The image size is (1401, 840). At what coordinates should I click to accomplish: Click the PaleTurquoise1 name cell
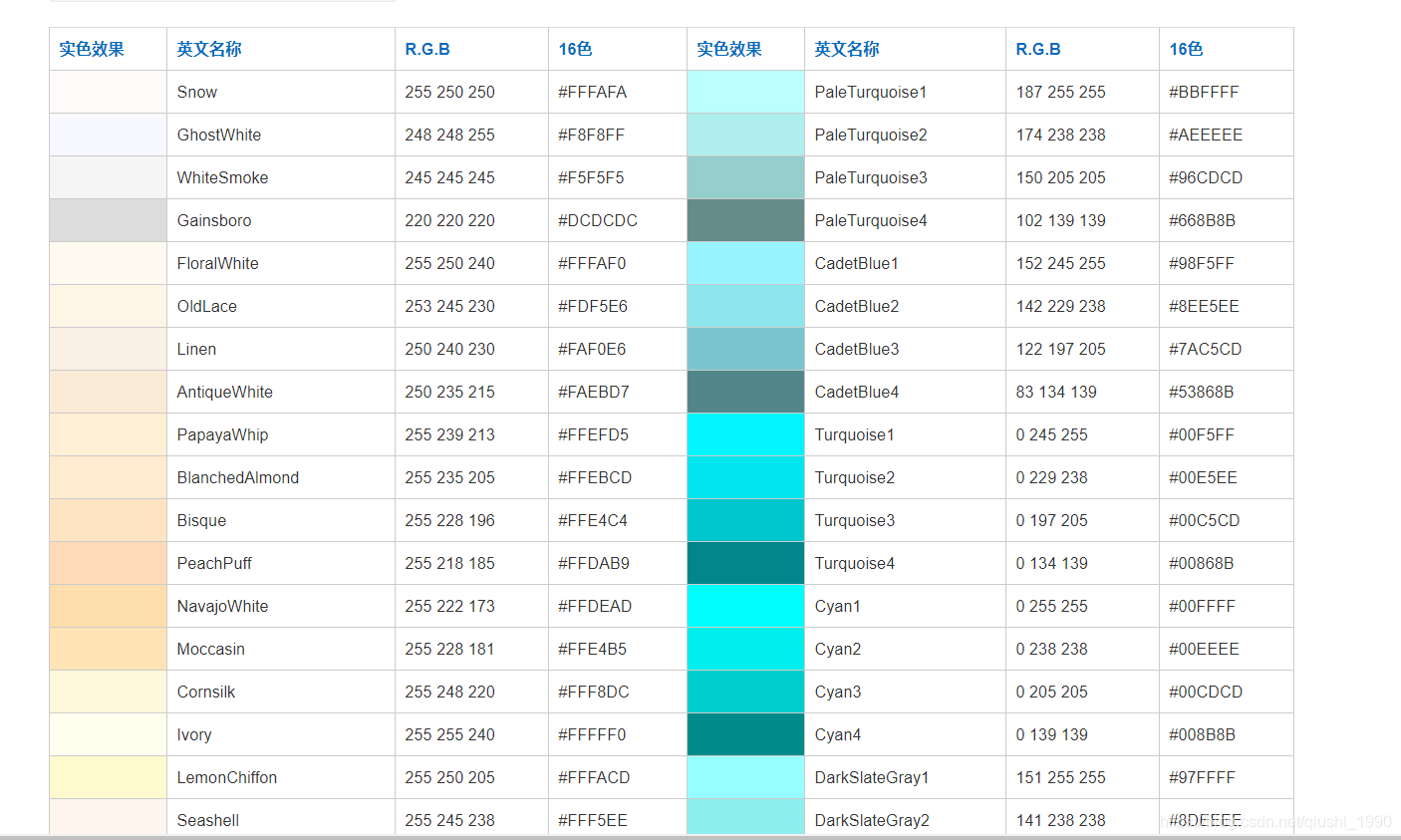click(906, 92)
